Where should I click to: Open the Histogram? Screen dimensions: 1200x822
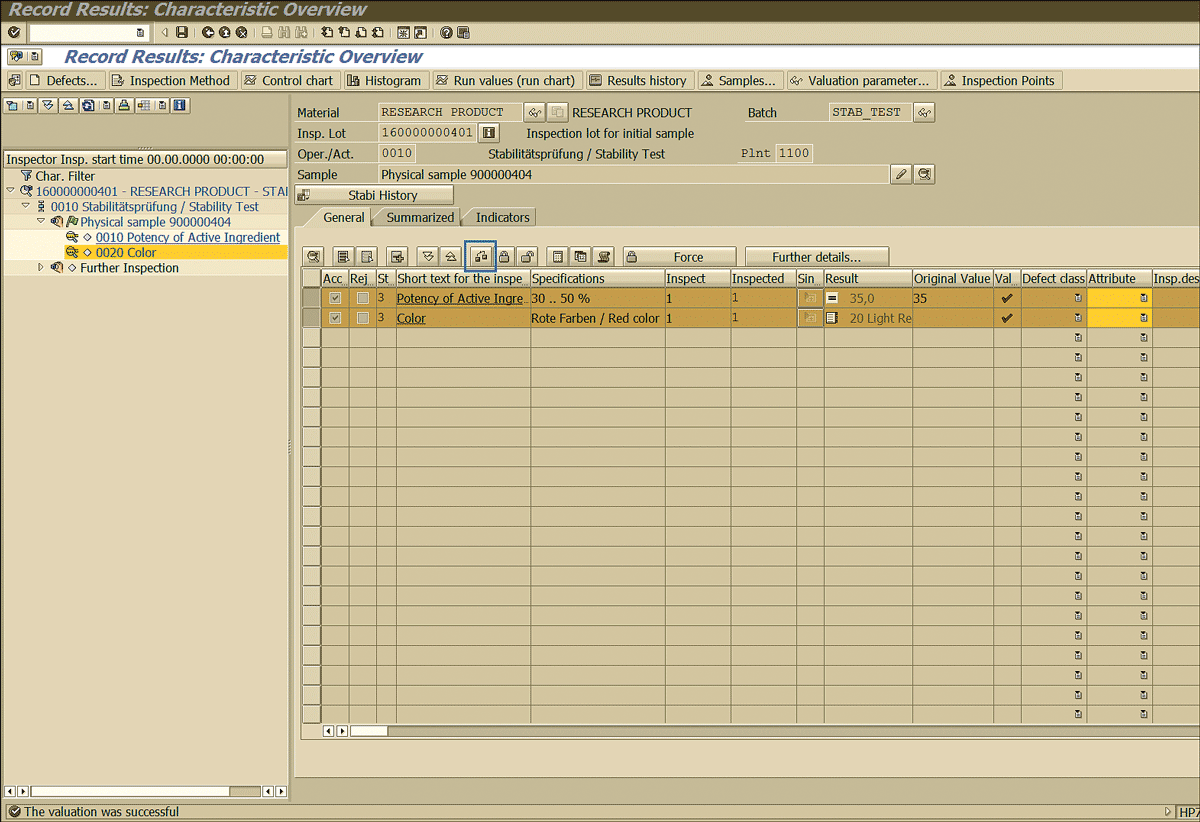click(385, 81)
